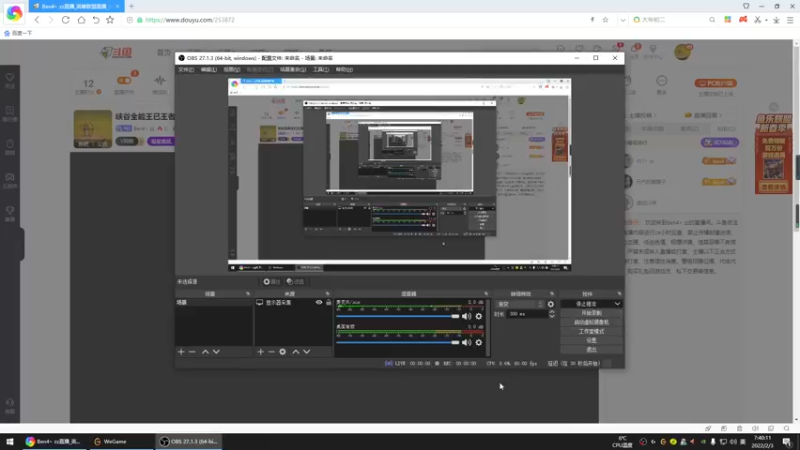Pop out the Scenes dock header icon
This screenshot has width=800, height=450.
pyautogui.click(x=248, y=294)
